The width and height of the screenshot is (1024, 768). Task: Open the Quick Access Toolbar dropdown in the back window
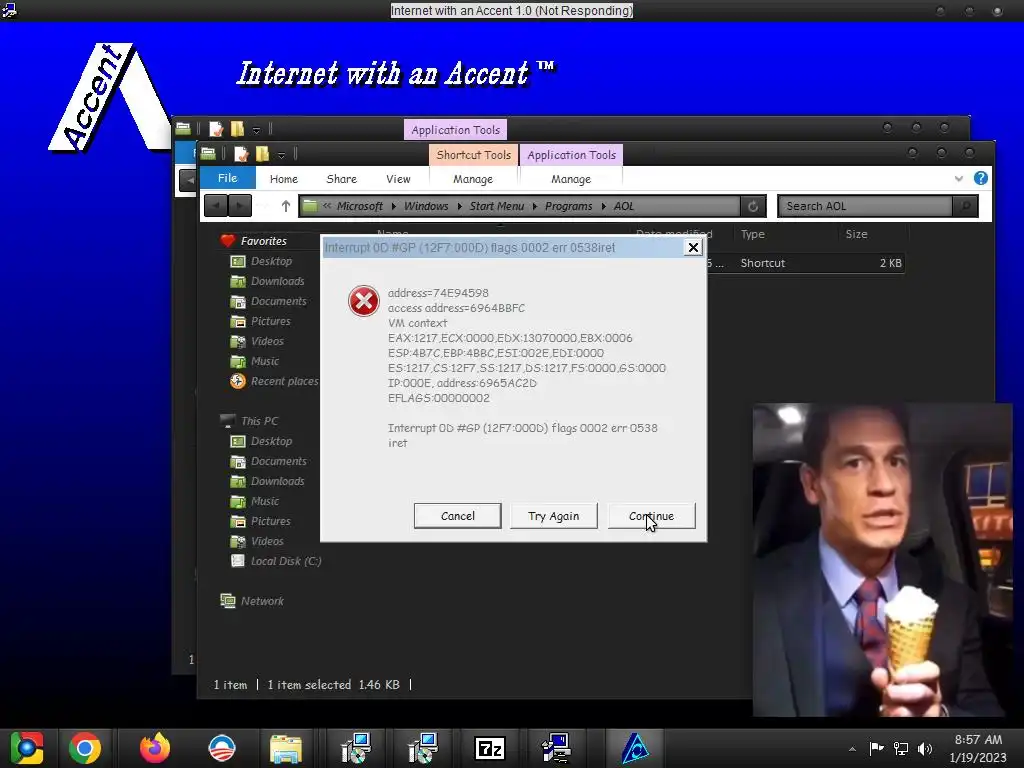tap(257, 130)
